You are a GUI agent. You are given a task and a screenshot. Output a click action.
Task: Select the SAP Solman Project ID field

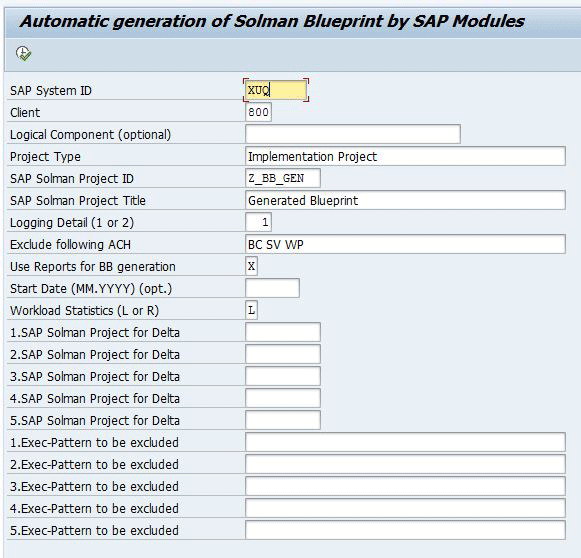(x=283, y=178)
